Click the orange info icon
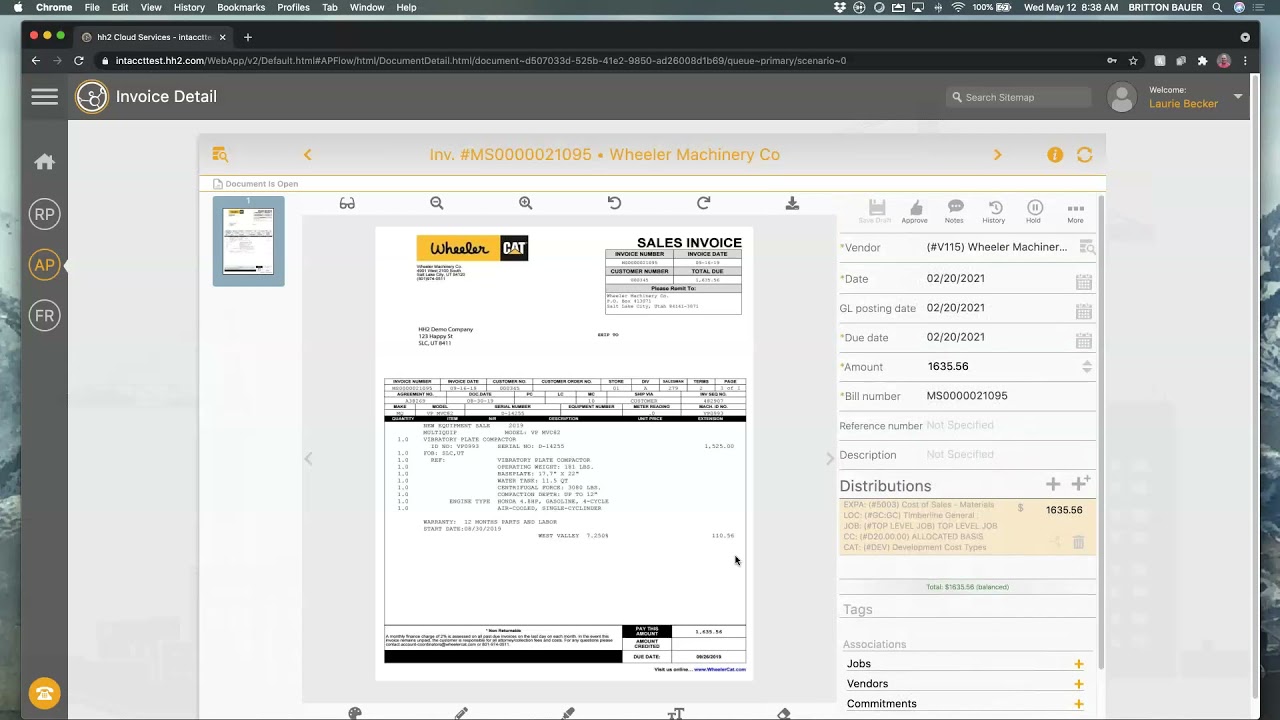 (x=1055, y=155)
